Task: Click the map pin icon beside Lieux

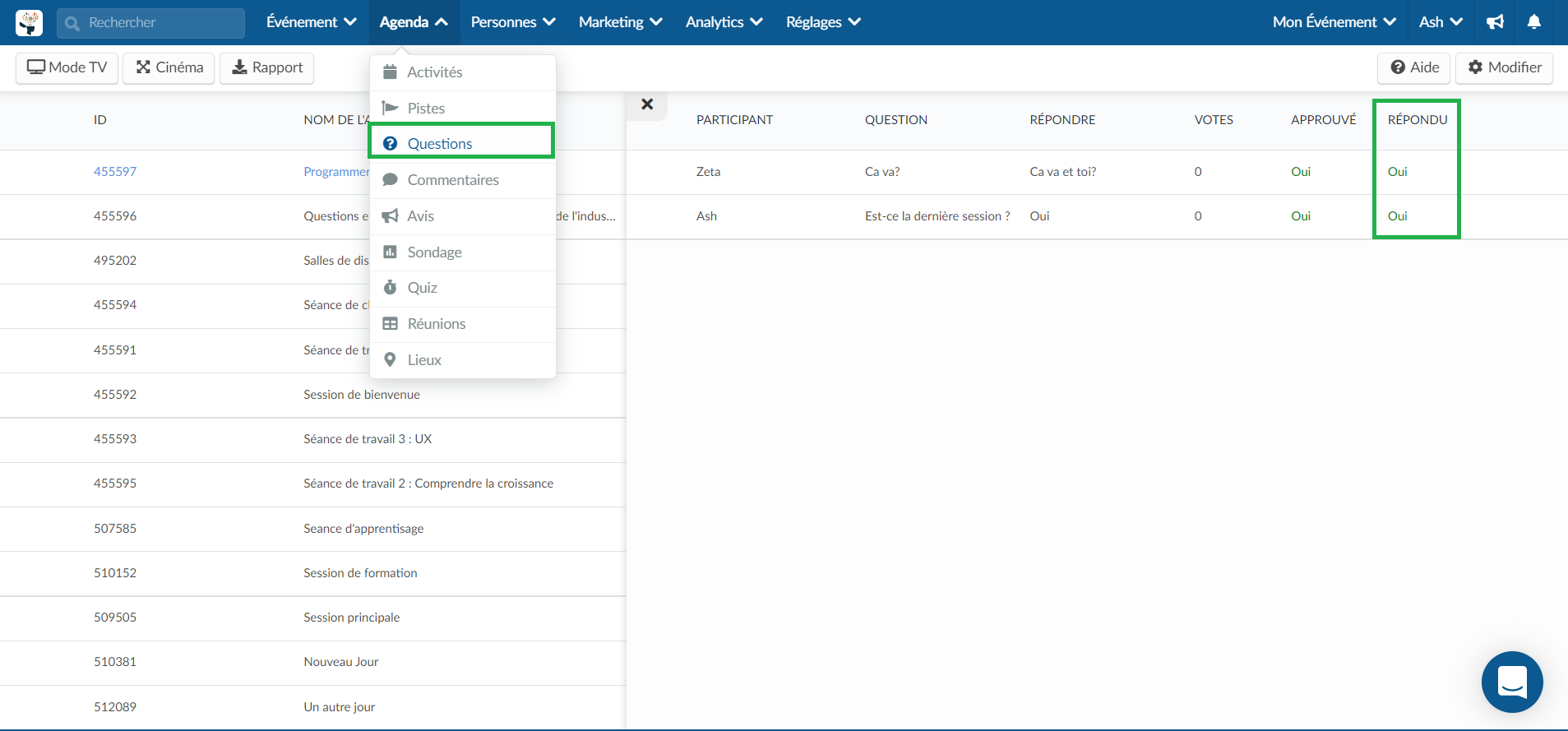Action: [x=391, y=359]
